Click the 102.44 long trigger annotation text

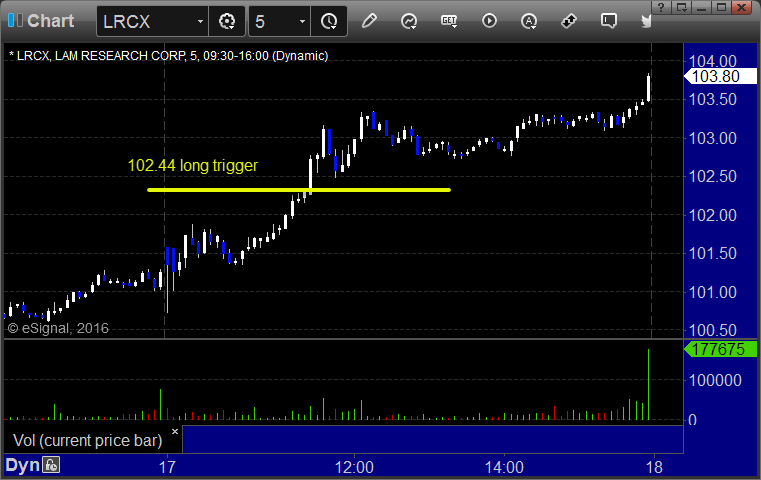point(193,166)
